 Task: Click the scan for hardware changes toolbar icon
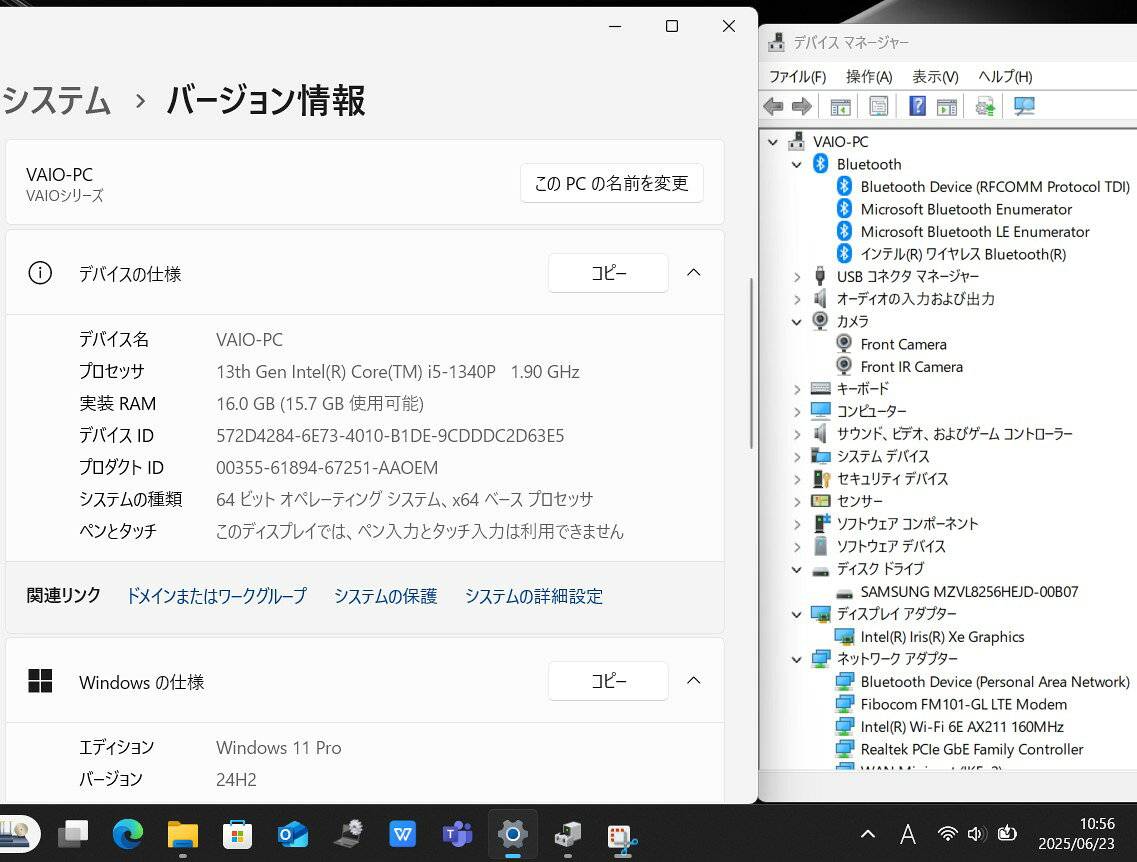(x=1024, y=107)
